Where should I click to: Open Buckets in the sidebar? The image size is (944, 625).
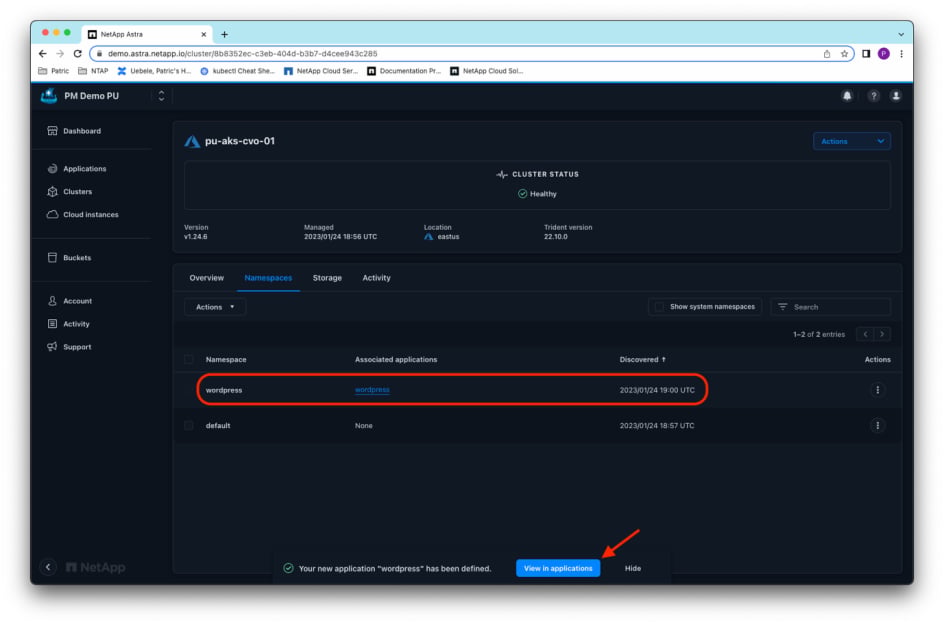pos(69,258)
